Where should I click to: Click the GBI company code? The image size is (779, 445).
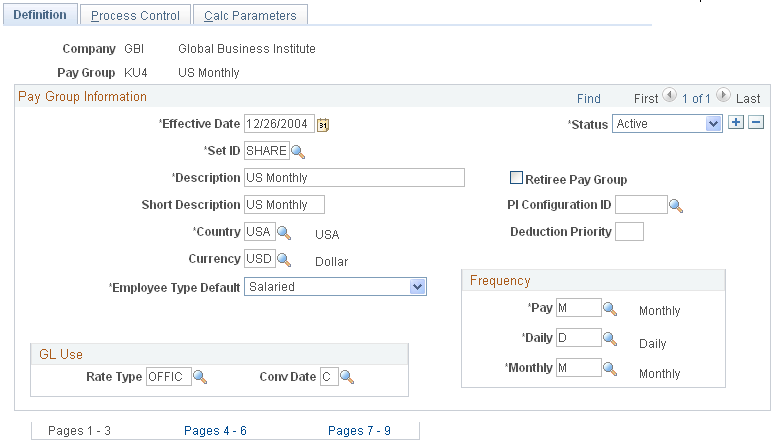coord(134,49)
